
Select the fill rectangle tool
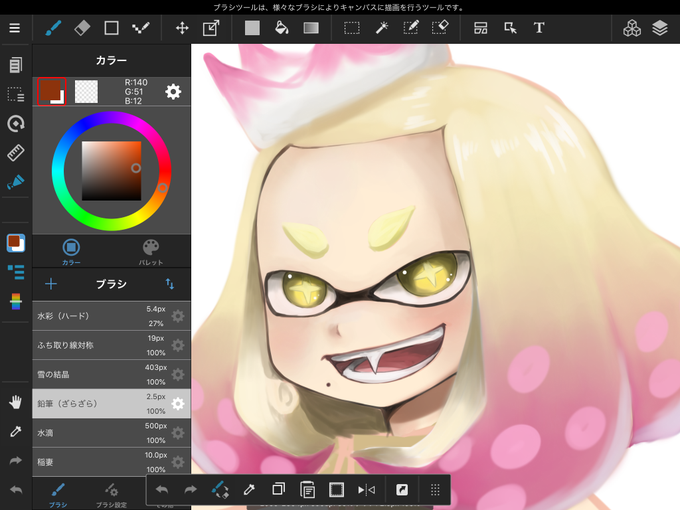(252, 28)
